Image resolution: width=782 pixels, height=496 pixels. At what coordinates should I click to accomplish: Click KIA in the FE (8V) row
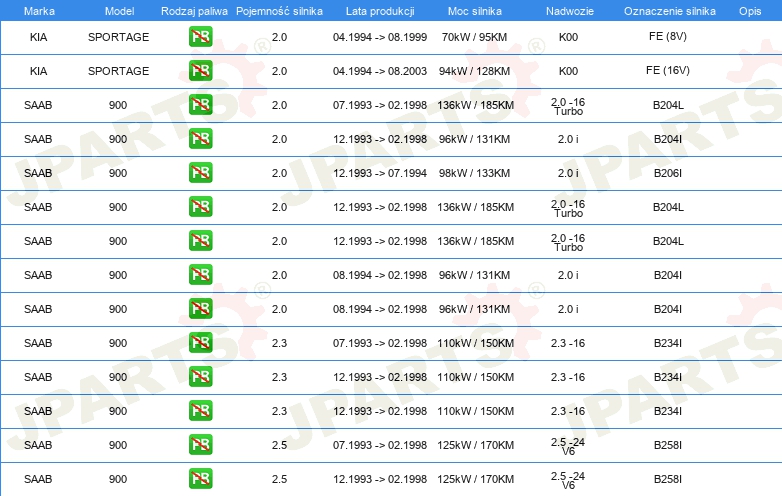click(38, 37)
